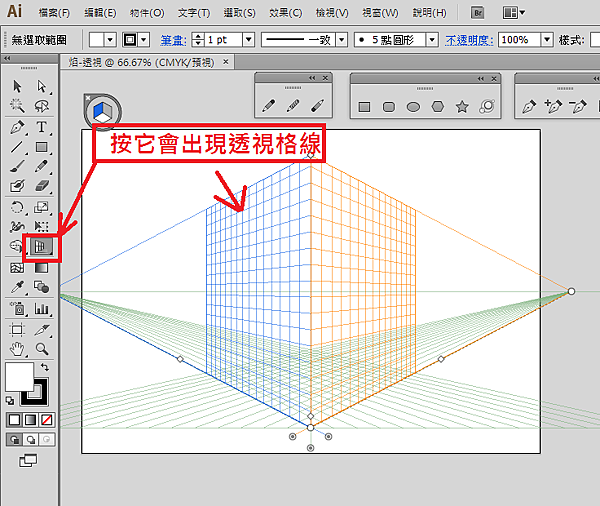600x506 pixels.
Task: Select Delete Anchor Point tool in pen panel
Action: [577, 106]
